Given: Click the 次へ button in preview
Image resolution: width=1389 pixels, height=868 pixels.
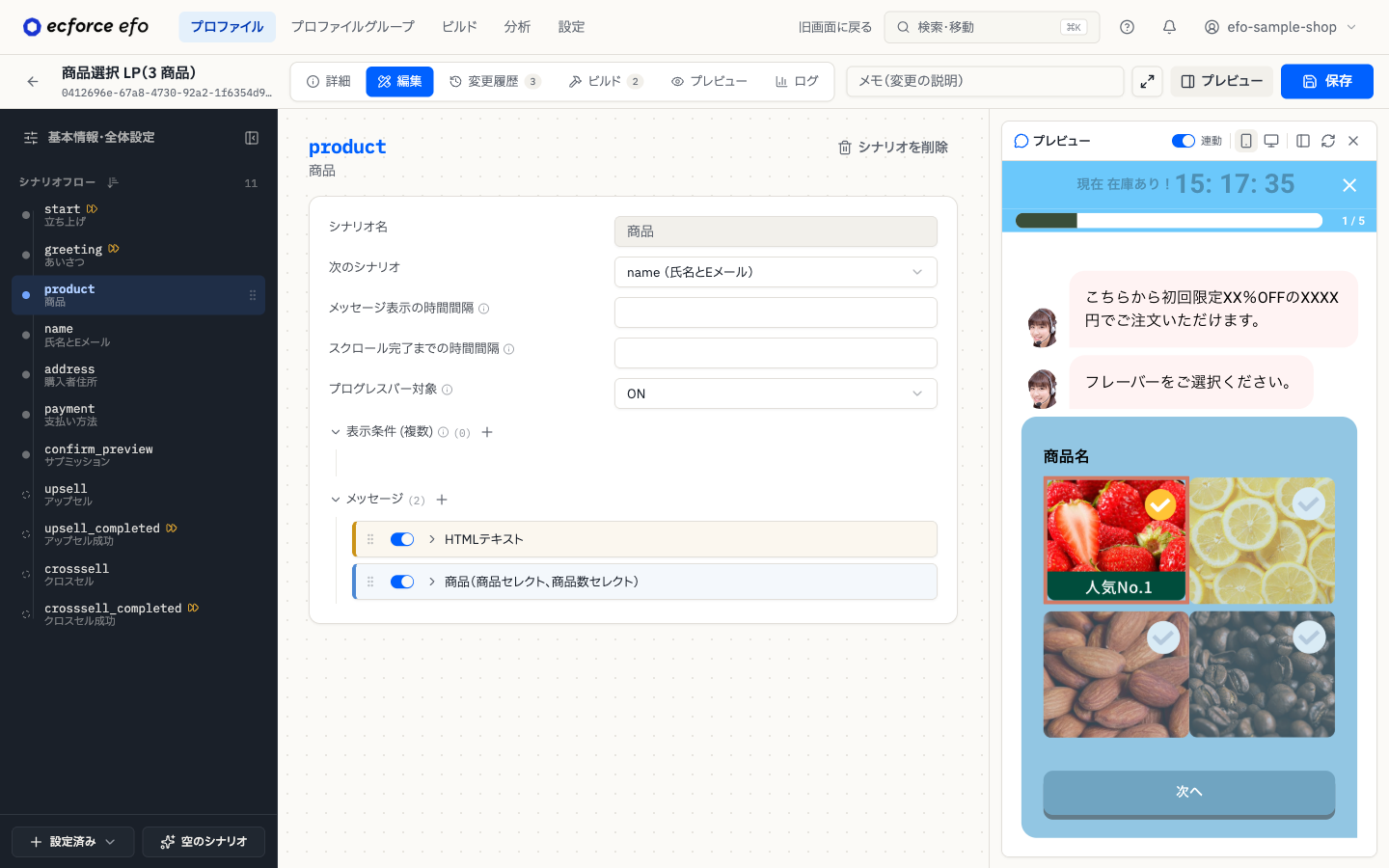Looking at the screenshot, I should [1188, 793].
